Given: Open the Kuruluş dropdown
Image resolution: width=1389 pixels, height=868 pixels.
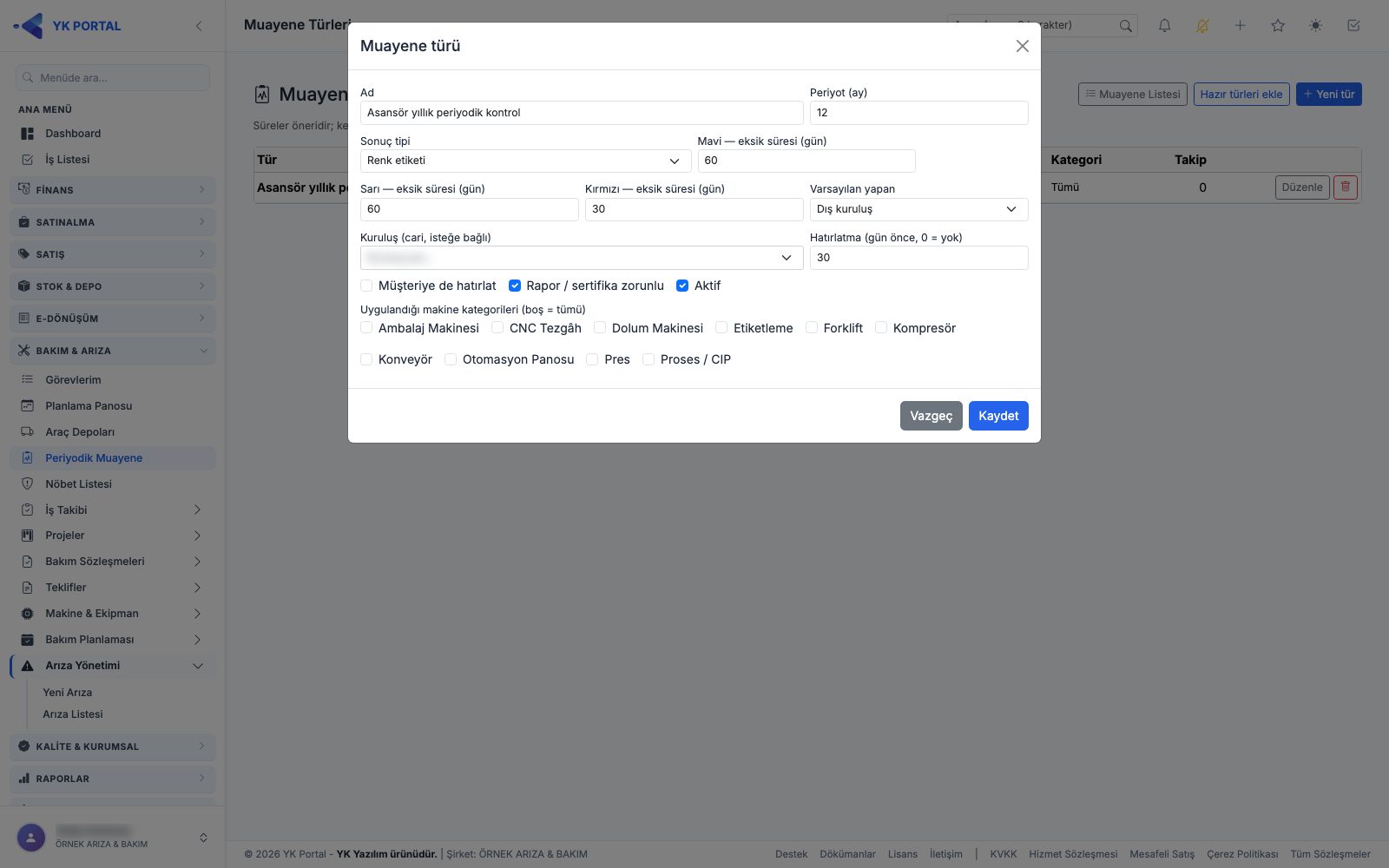Looking at the screenshot, I should click(x=582, y=258).
